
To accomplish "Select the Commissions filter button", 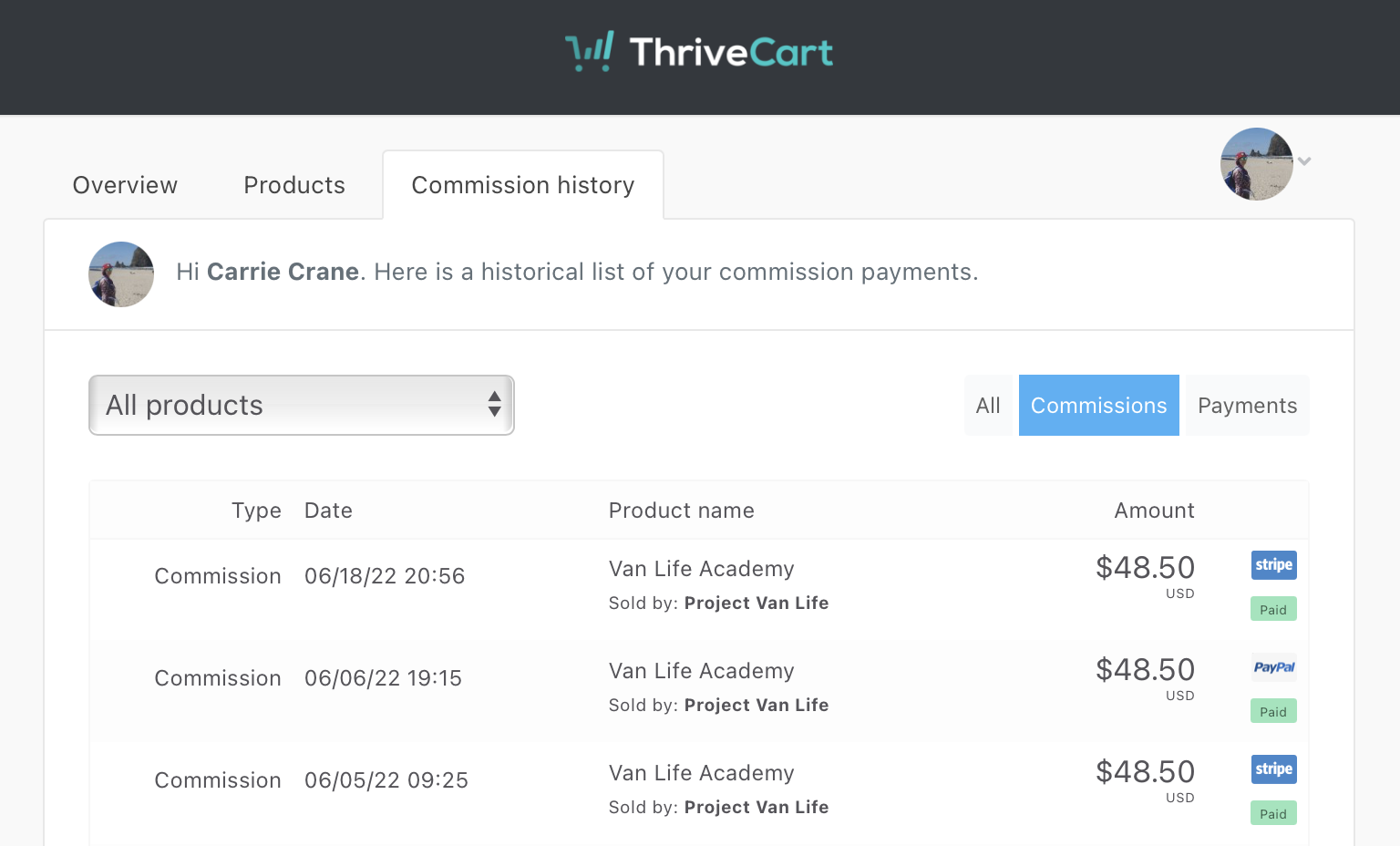I will click(1099, 406).
